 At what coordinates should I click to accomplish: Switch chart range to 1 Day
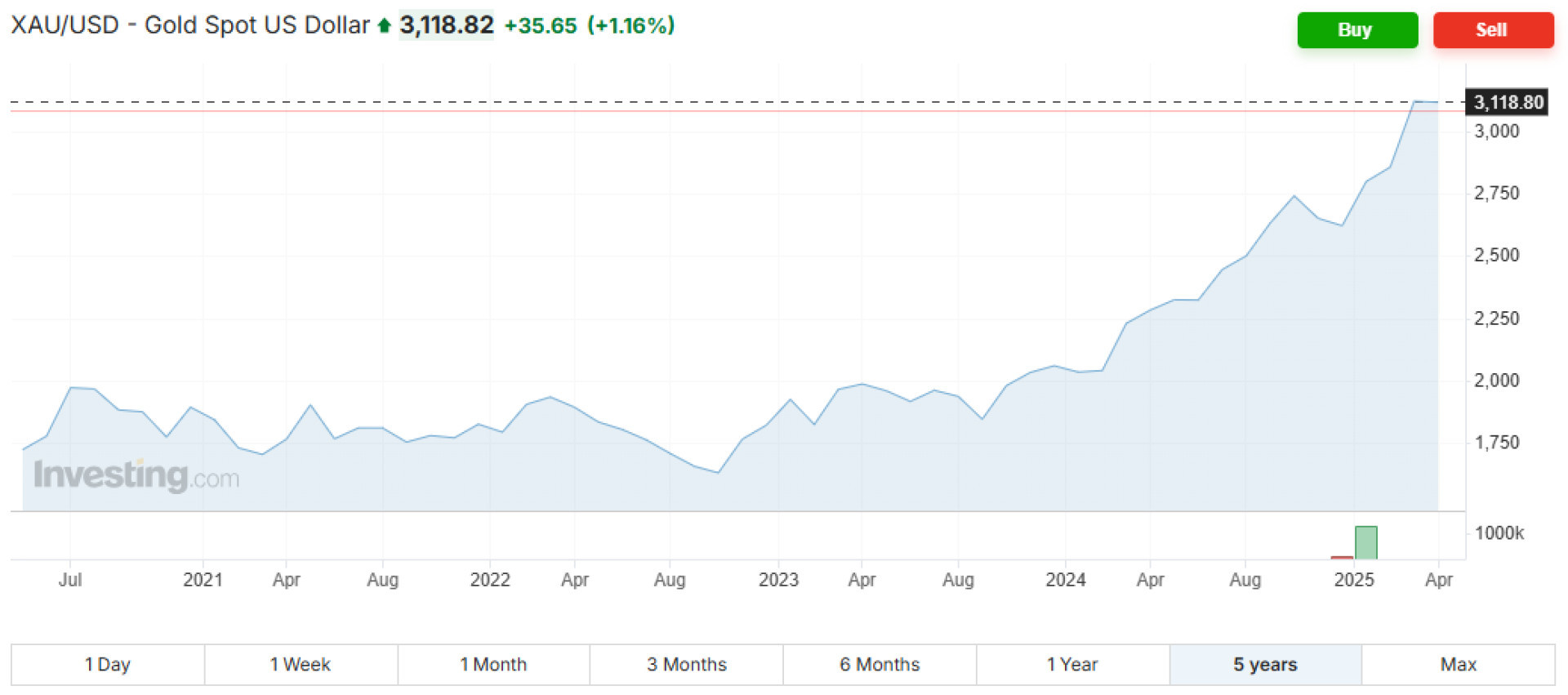pyautogui.click(x=107, y=665)
